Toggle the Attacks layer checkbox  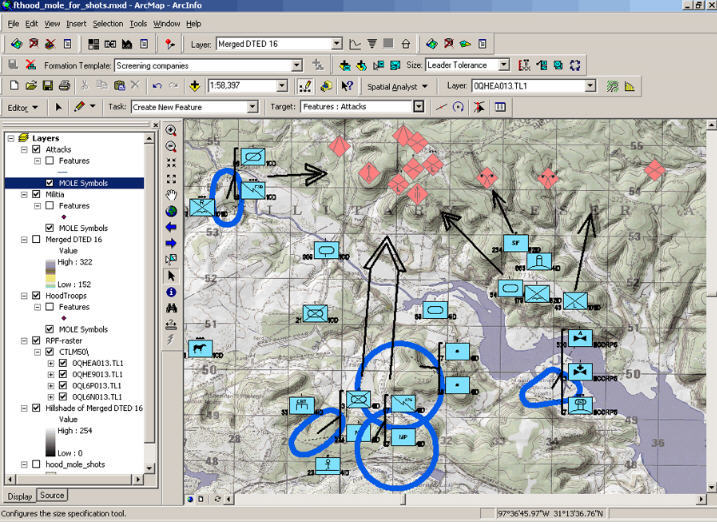pyautogui.click(x=36, y=149)
